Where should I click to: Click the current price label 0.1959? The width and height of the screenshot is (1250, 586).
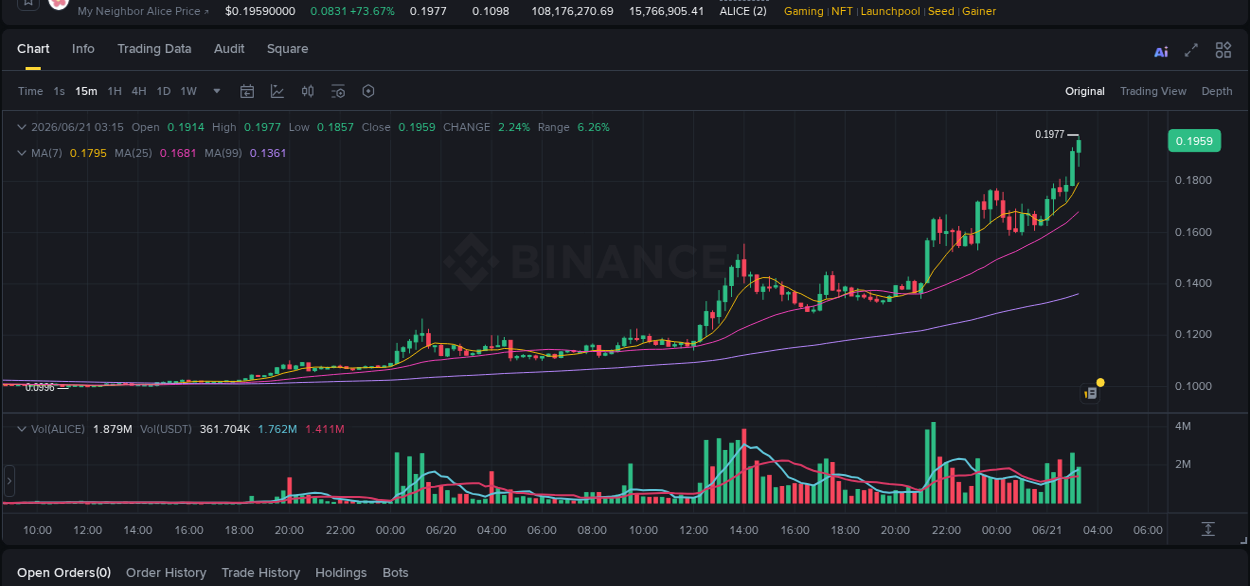coord(1194,141)
